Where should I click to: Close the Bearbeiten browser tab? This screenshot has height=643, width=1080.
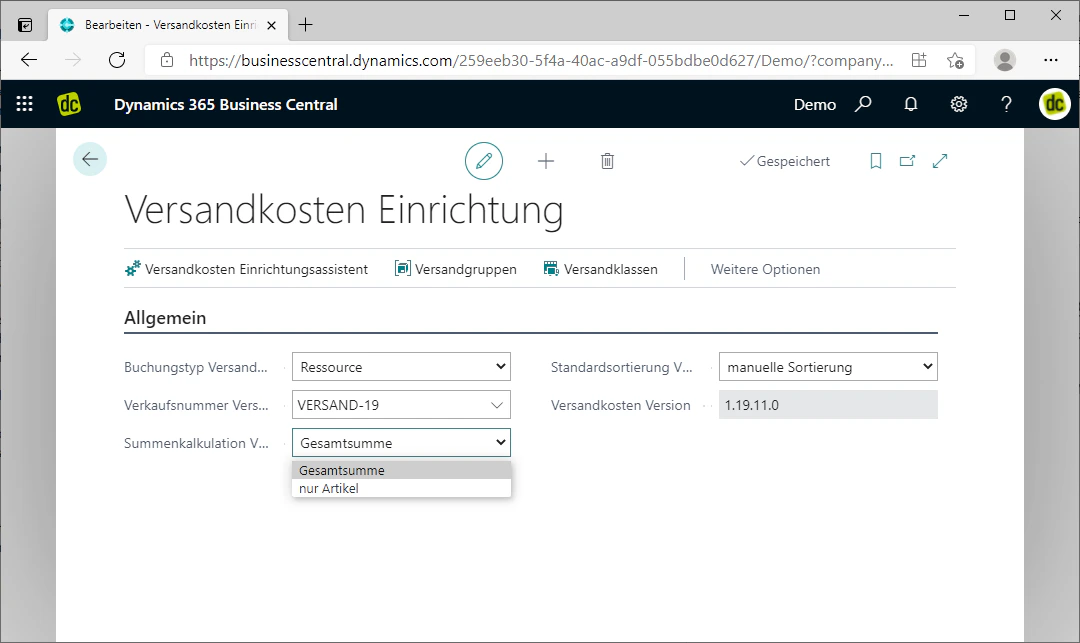click(x=271, y=25)
